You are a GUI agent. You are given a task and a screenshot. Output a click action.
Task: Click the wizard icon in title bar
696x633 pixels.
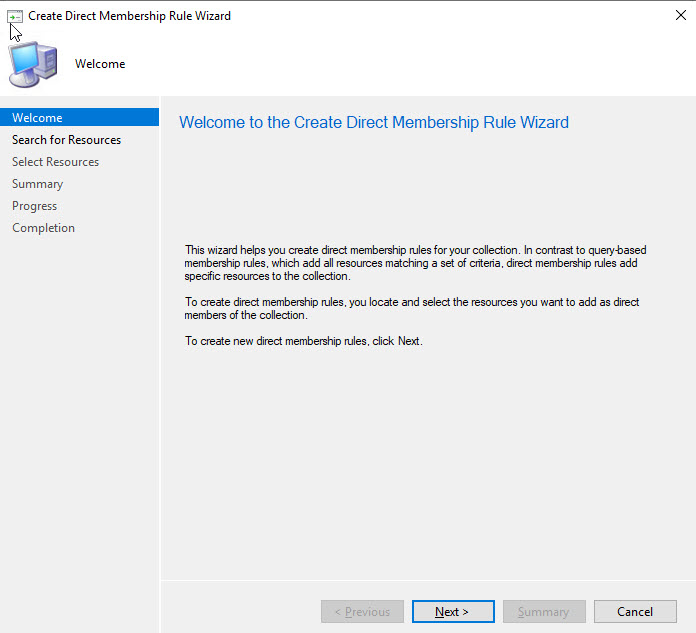(x=14, y=16)
